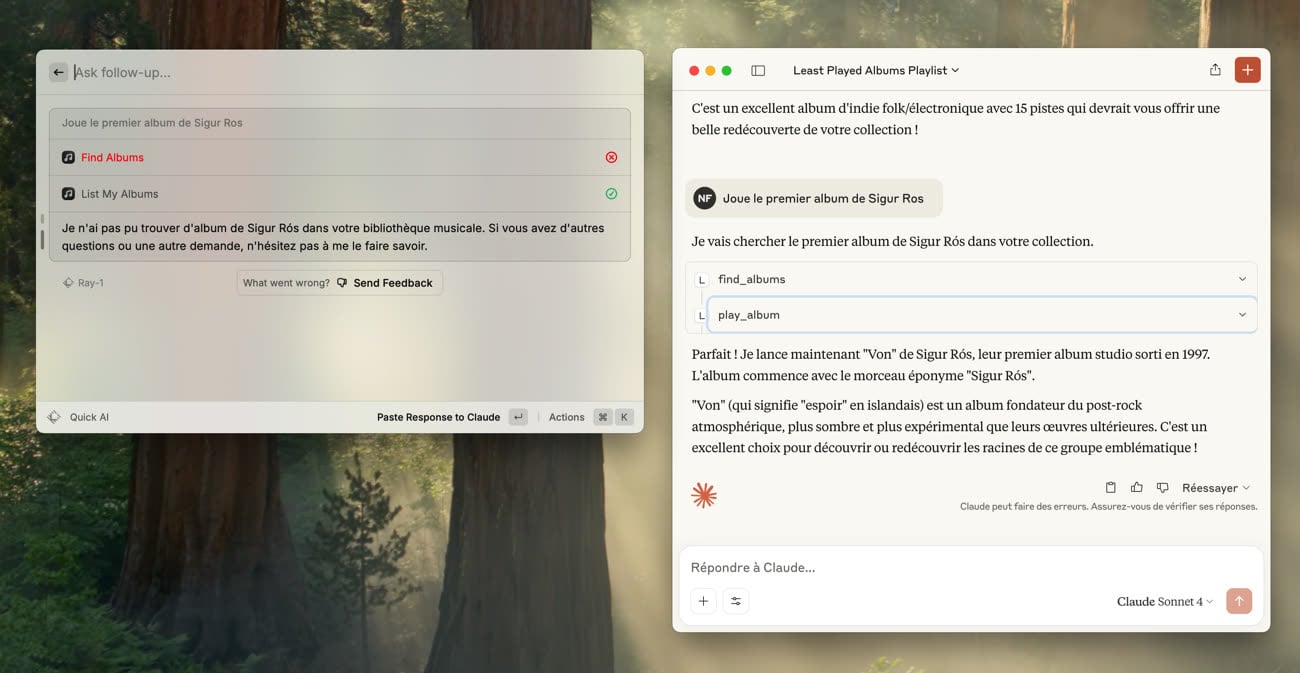This screenshot has width=1300, height=673.
Task: Click the Raycast results scrollbar handle
Action: pyautogui.click(x=42, y=240)
